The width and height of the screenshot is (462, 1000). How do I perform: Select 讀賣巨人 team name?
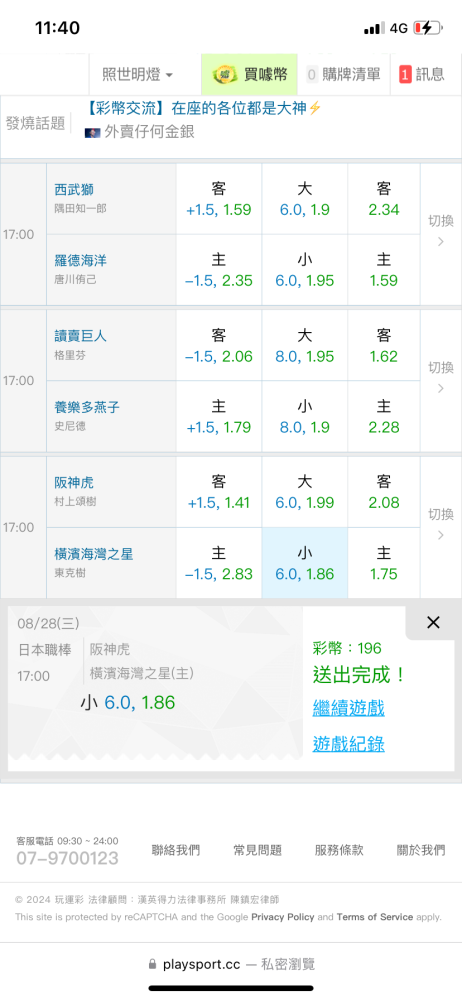pyautogui.click(x=80, y=336)
